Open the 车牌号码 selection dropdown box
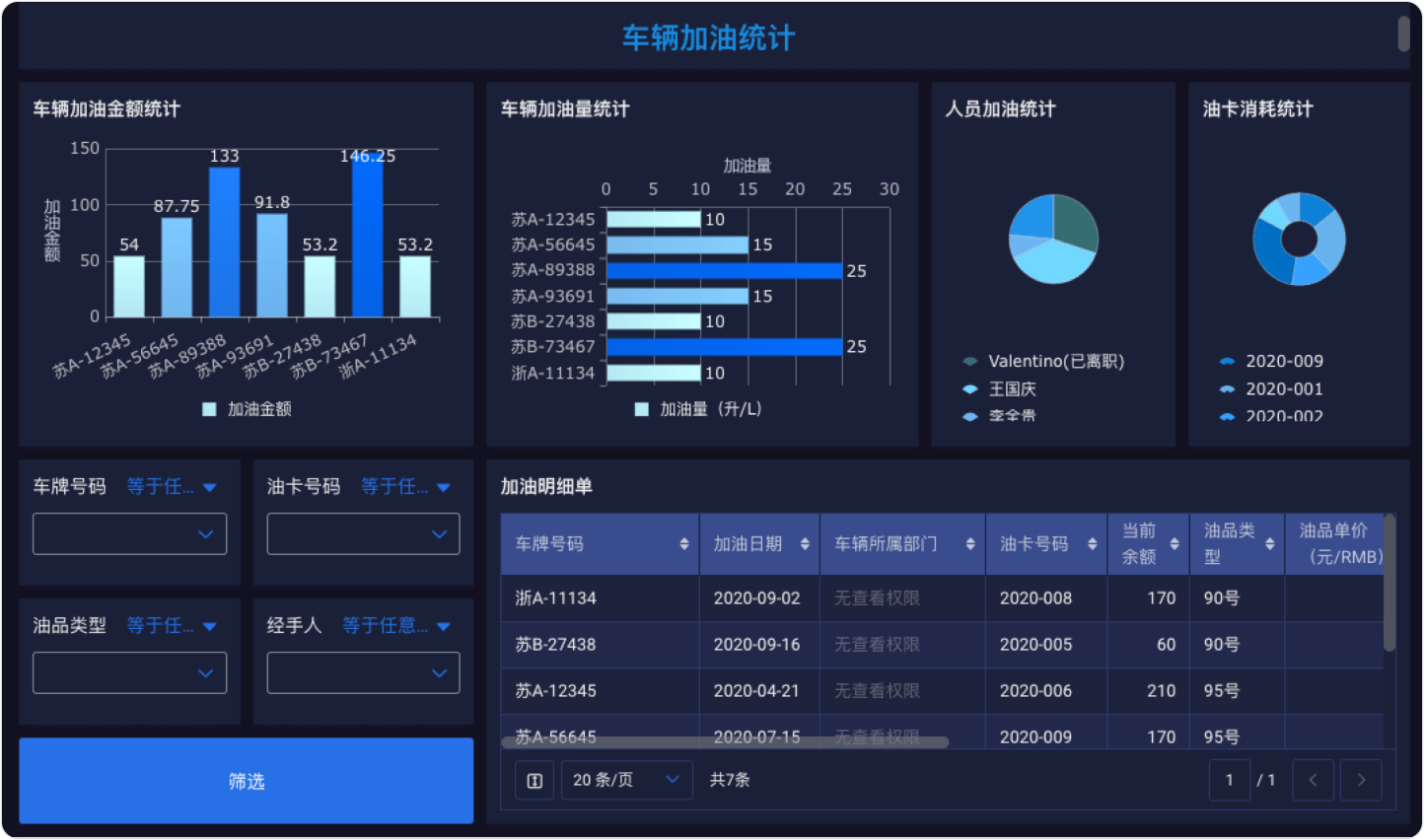1424x840 pixels. coord(129,534)
